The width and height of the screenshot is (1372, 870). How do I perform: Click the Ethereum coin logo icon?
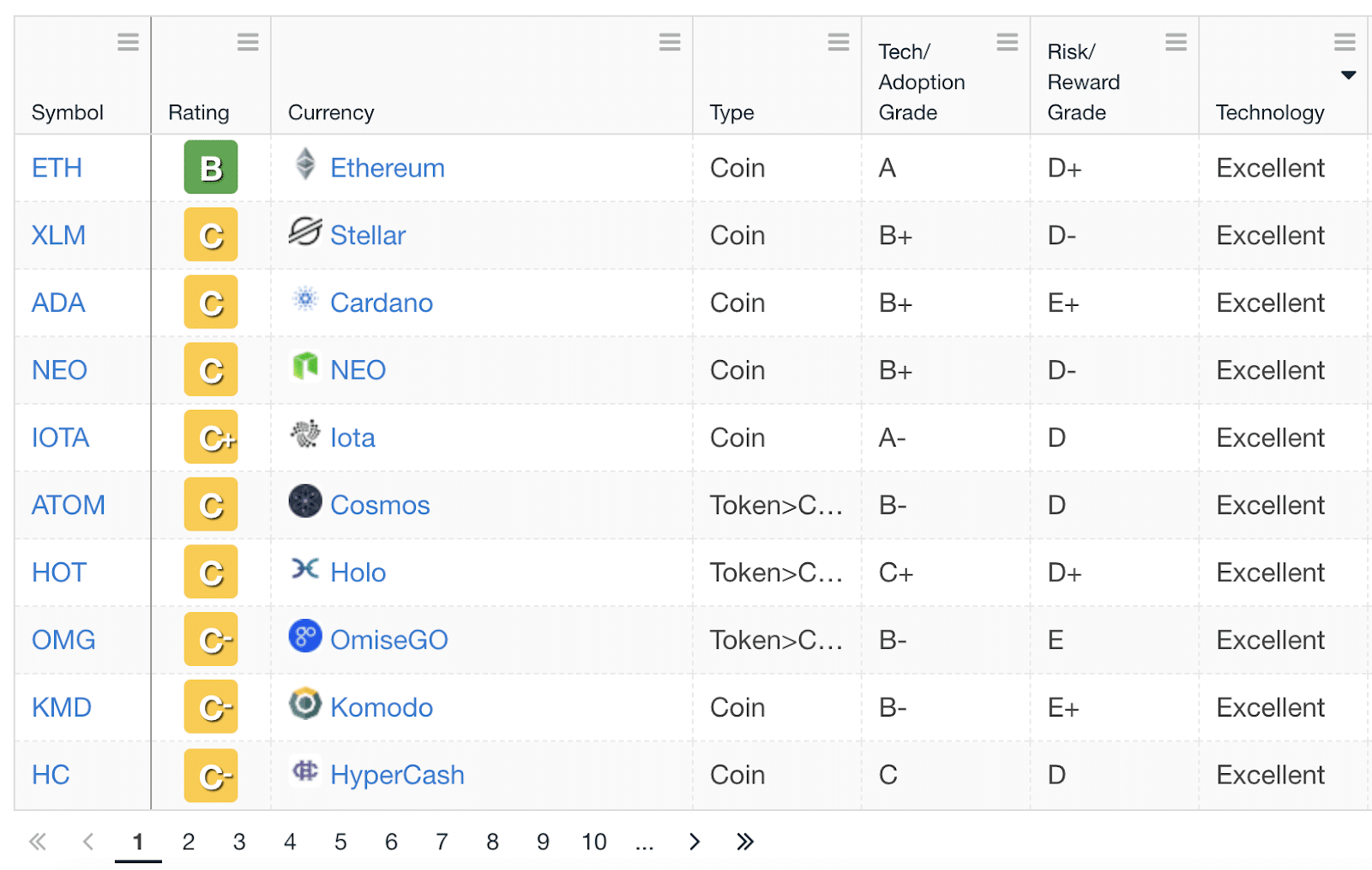(305, 164)
